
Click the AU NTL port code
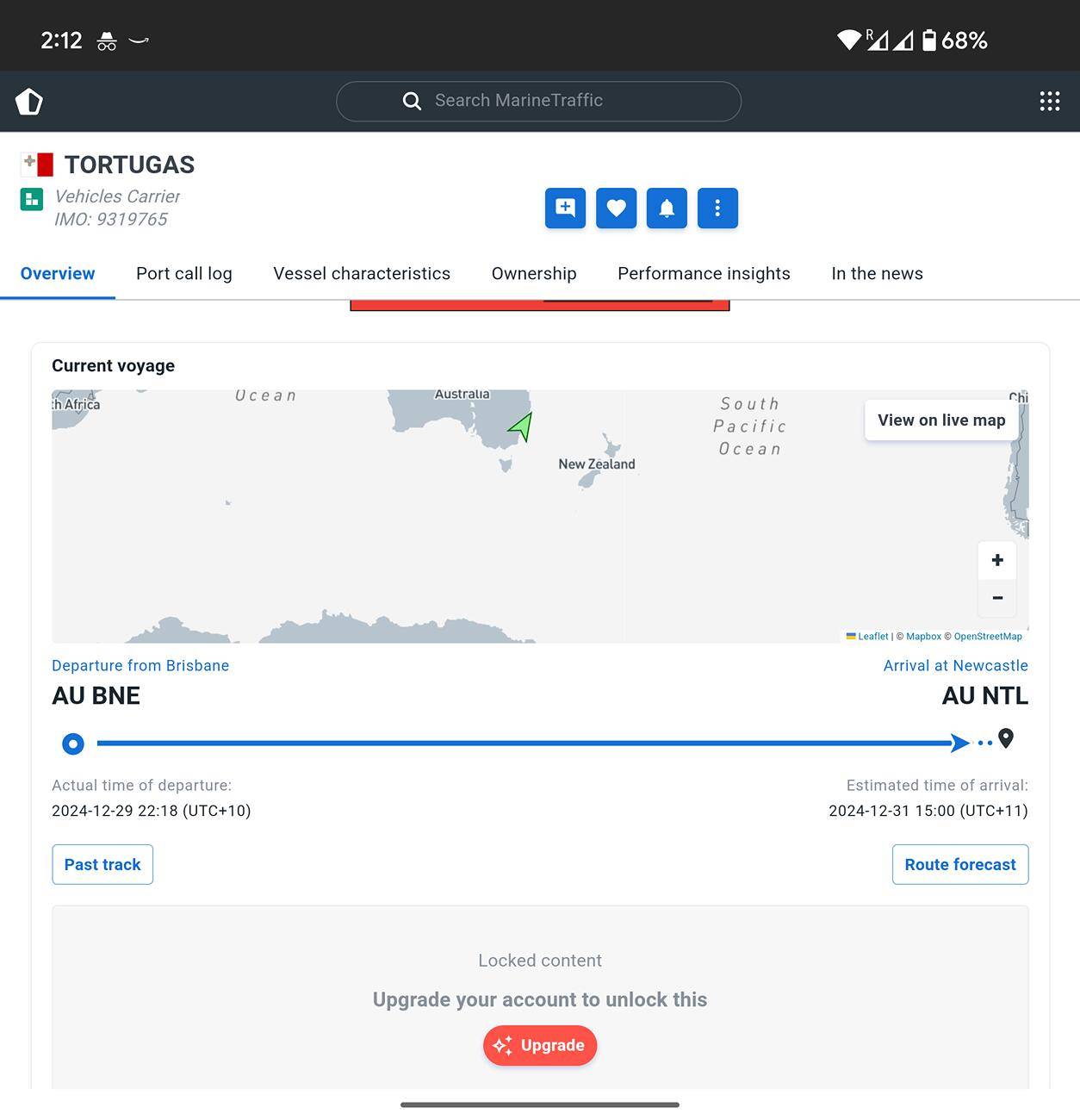coord(985,696)
